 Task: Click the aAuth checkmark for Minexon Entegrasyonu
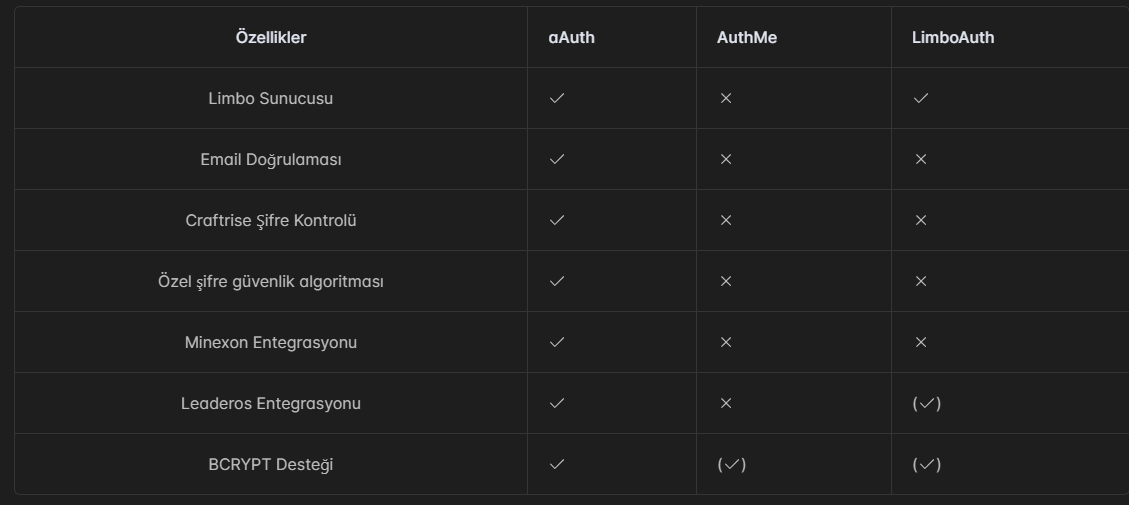coord(557,342)
